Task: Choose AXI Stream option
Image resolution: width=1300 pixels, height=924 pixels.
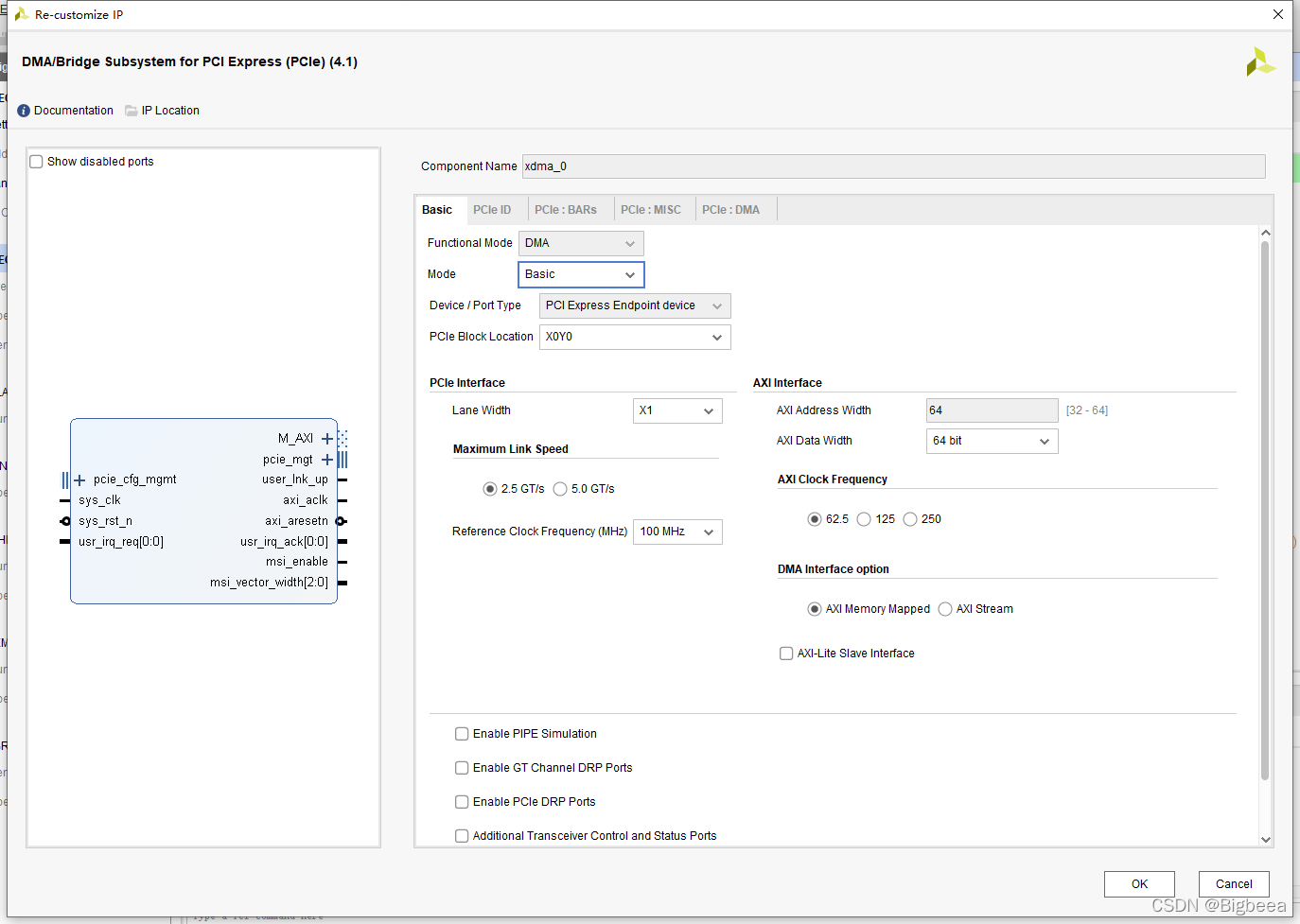Action: (x=945, y=609)
